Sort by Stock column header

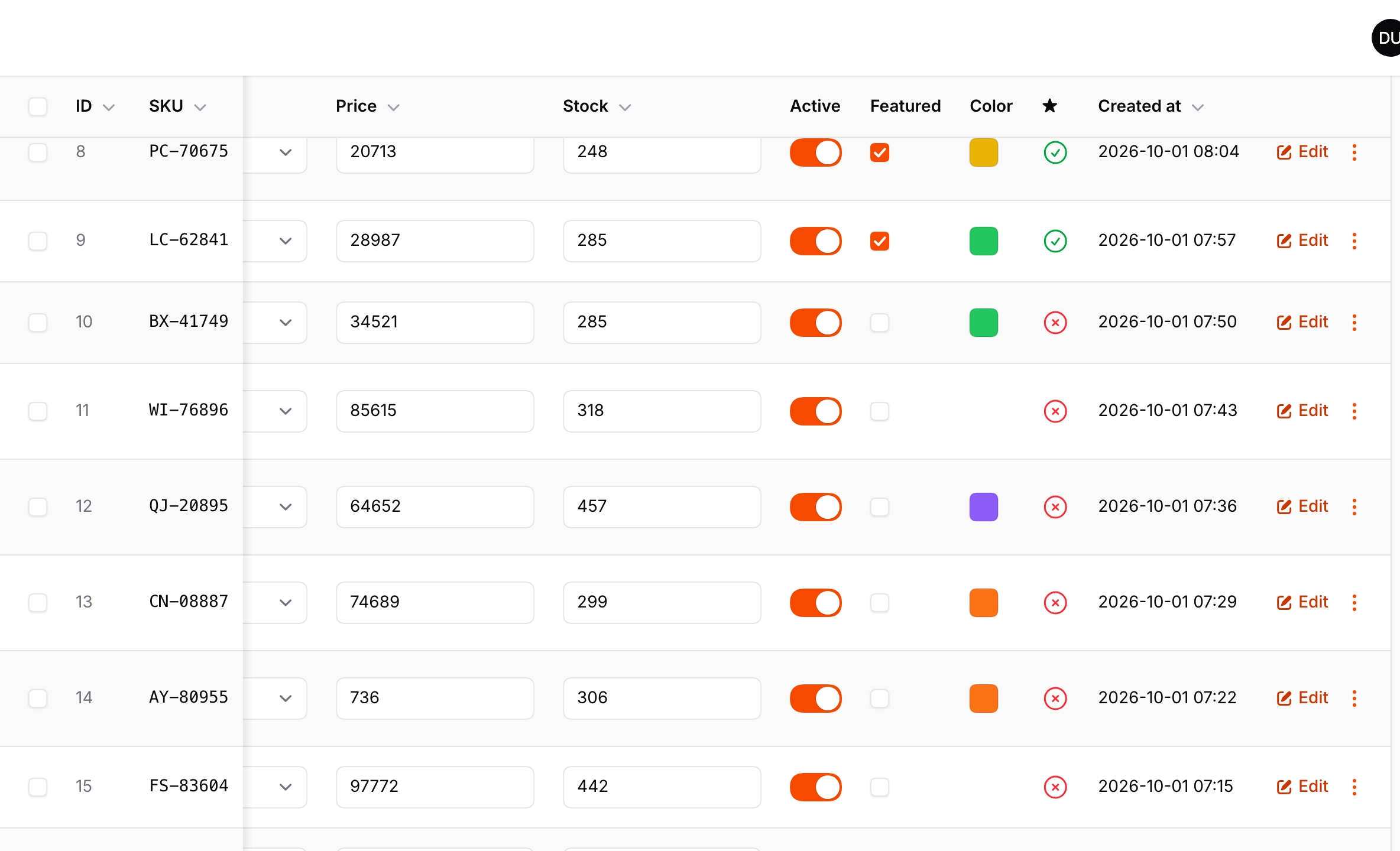(x=597, y=106)
